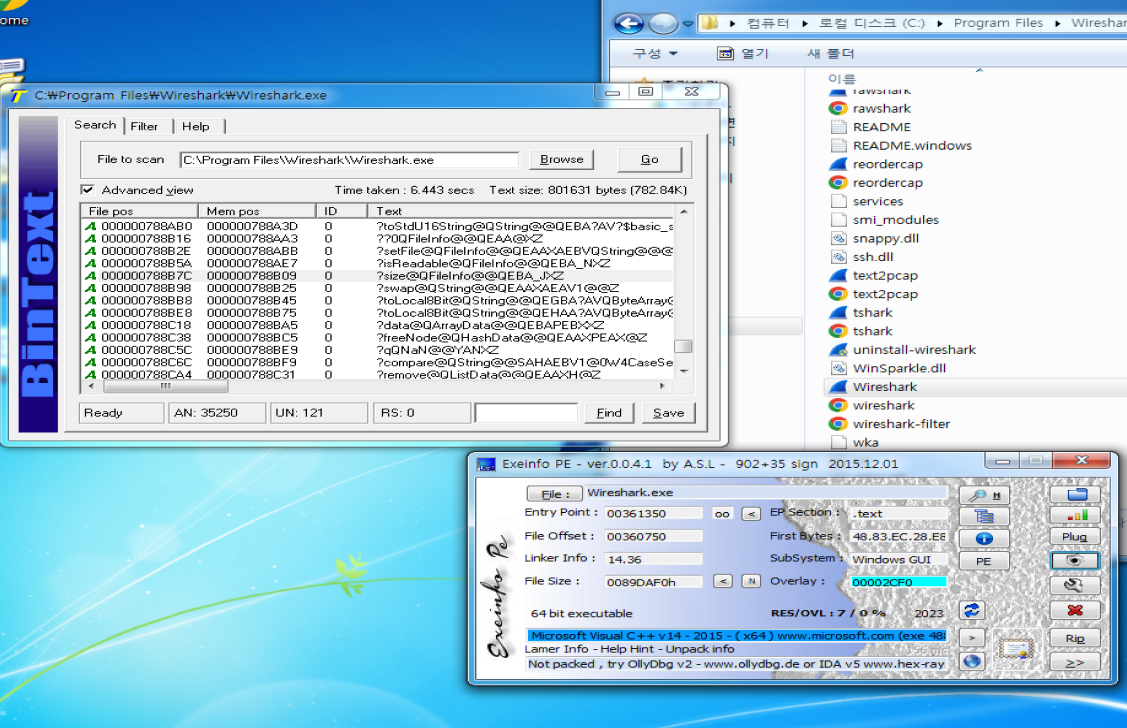
Task: Click the Find button in BinText
Action: (609, 413)
